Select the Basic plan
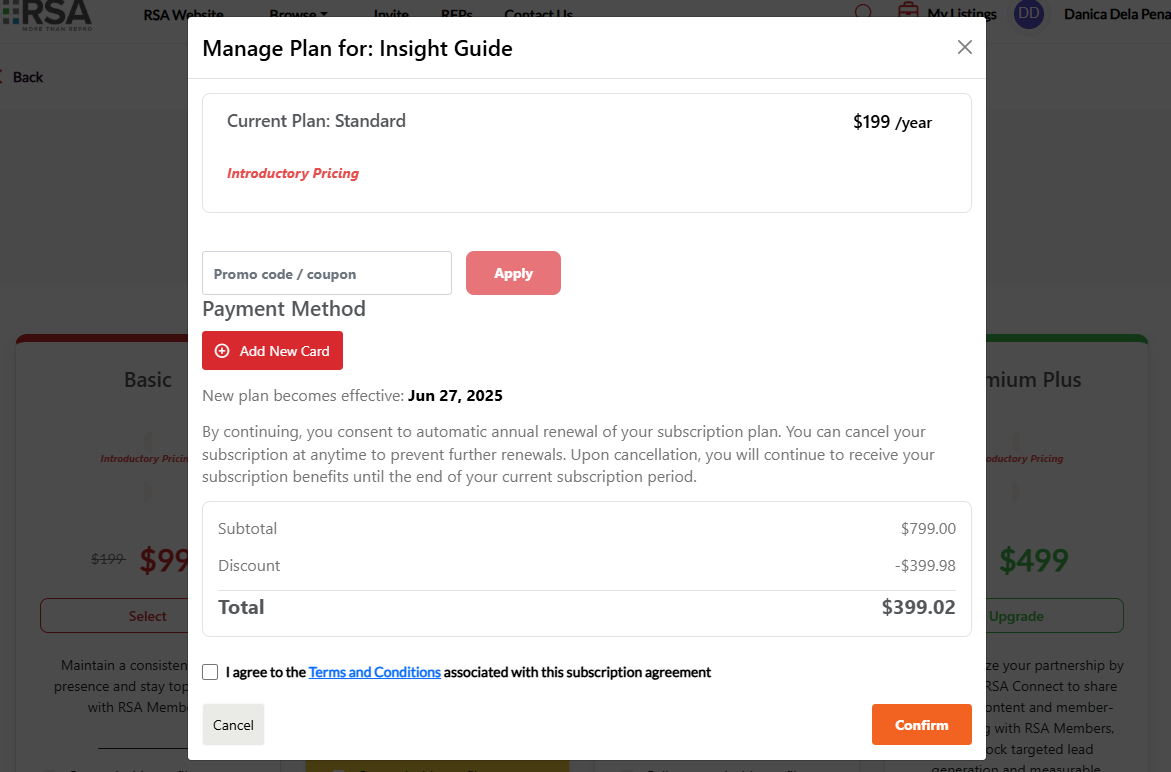Screen dimensions: 1171x772 click(113, 616)
